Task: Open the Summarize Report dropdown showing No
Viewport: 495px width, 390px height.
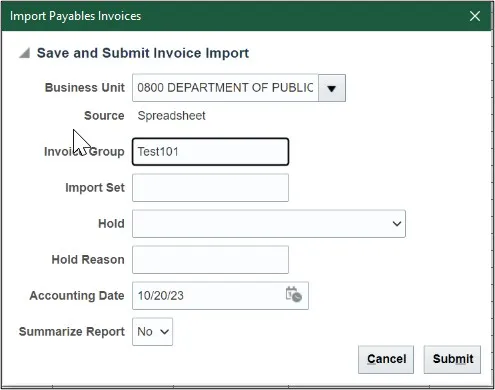Action: [x=152, y=331]
